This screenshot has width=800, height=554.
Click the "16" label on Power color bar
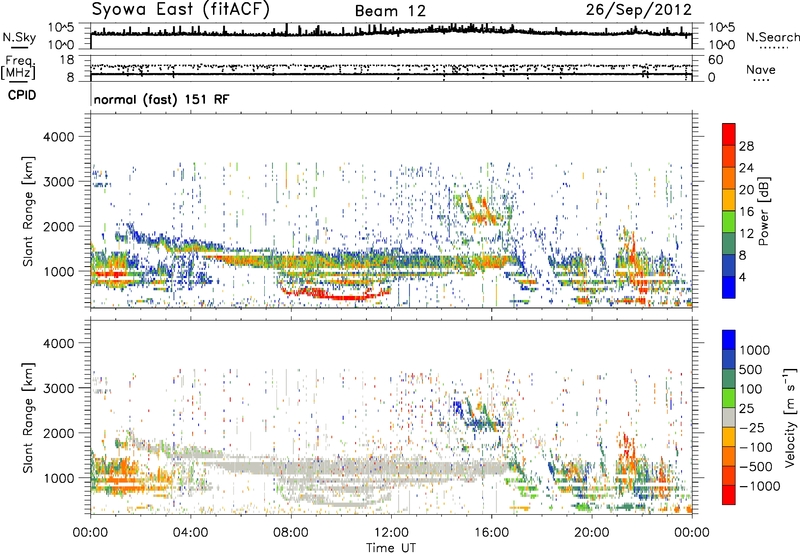[x=746, y=212]
